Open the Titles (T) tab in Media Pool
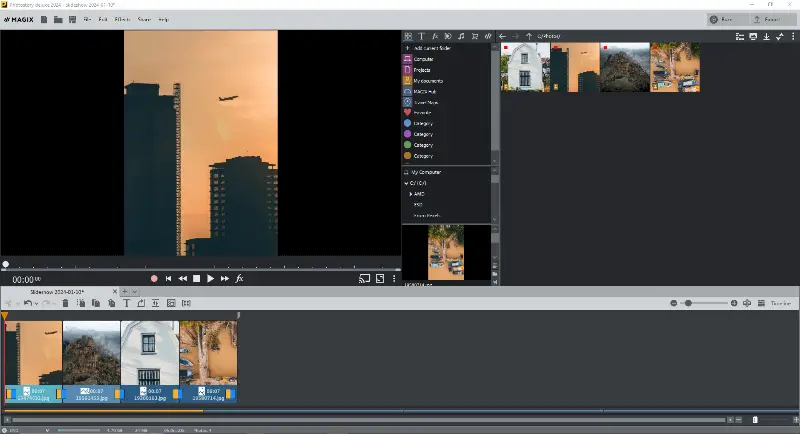800x434 pixels. coord(421,36)
